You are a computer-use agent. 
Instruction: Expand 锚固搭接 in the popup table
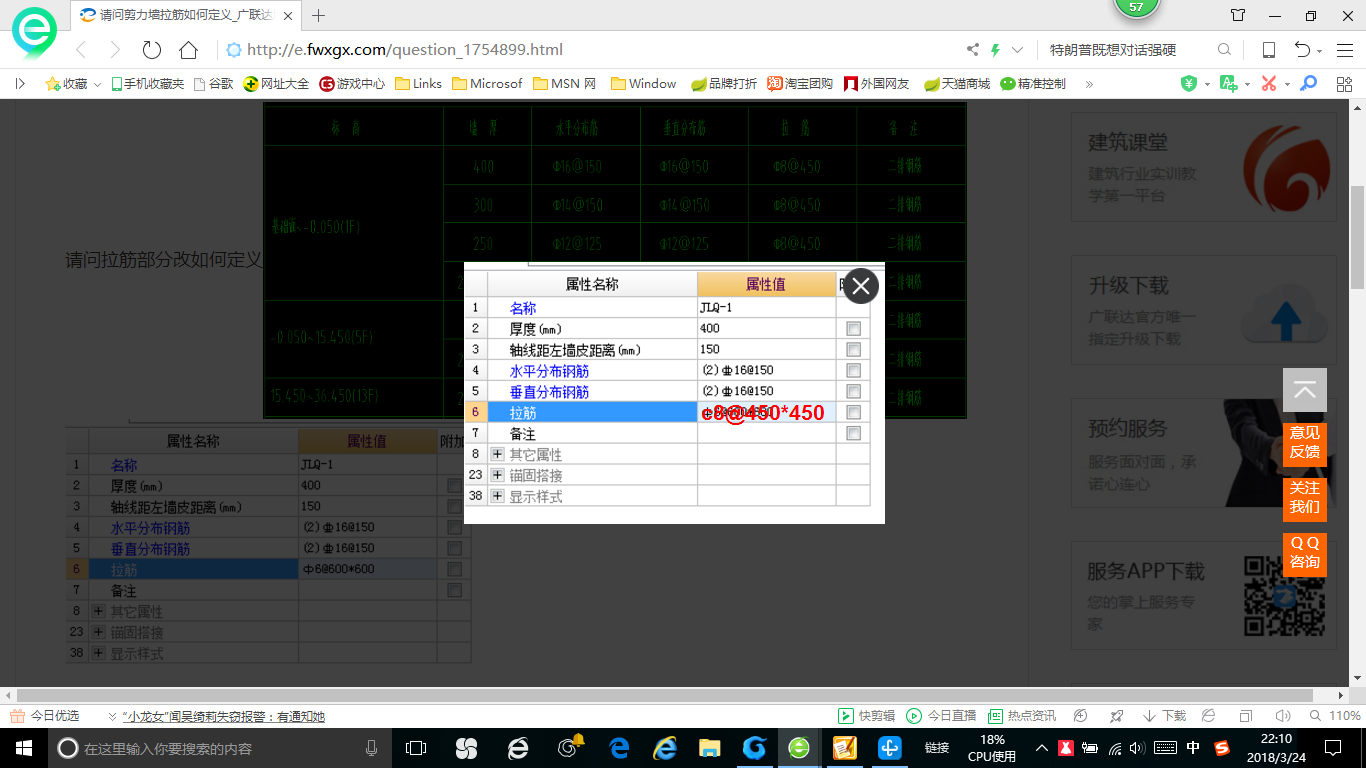[498, 475]
